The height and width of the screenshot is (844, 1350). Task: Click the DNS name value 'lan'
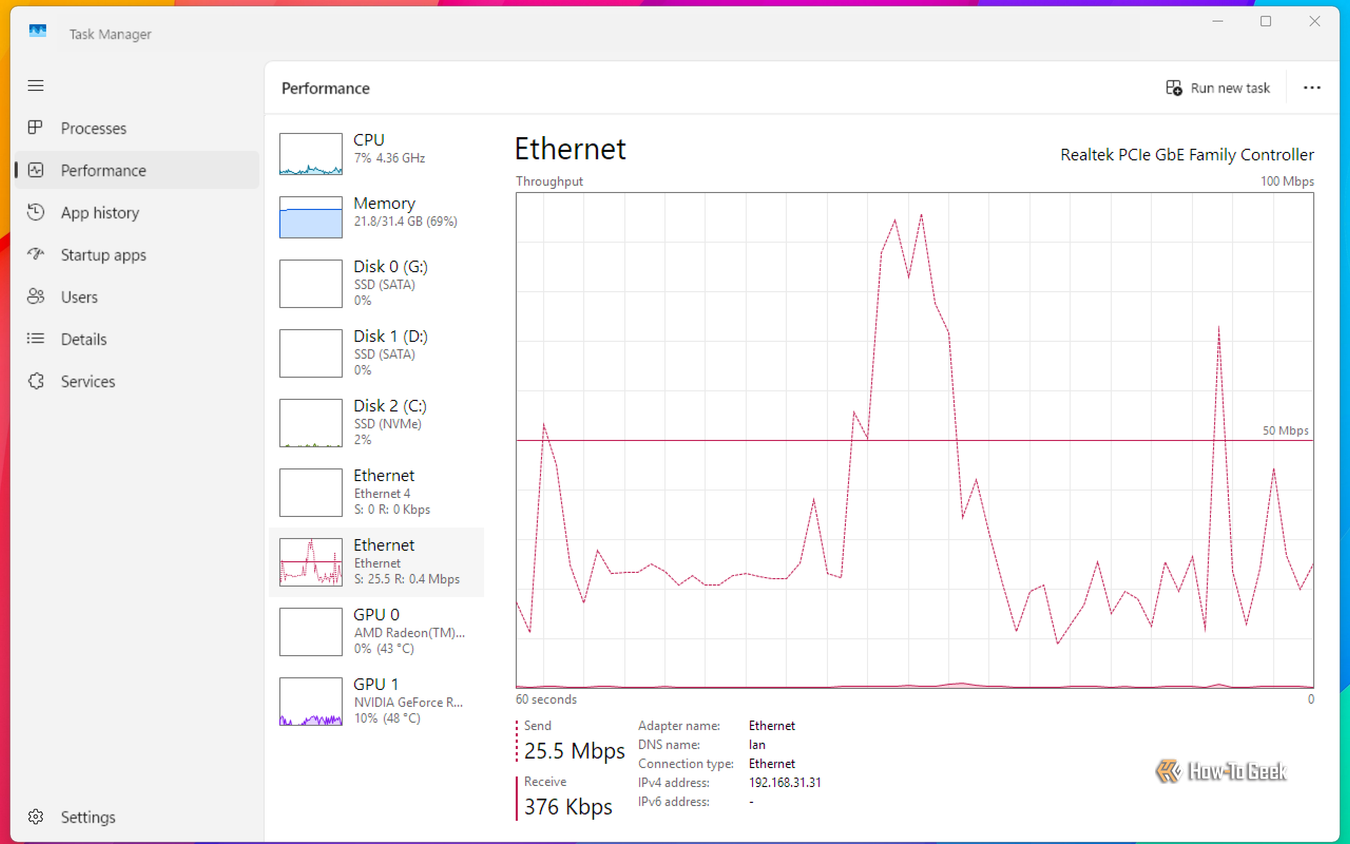(757, 745)
